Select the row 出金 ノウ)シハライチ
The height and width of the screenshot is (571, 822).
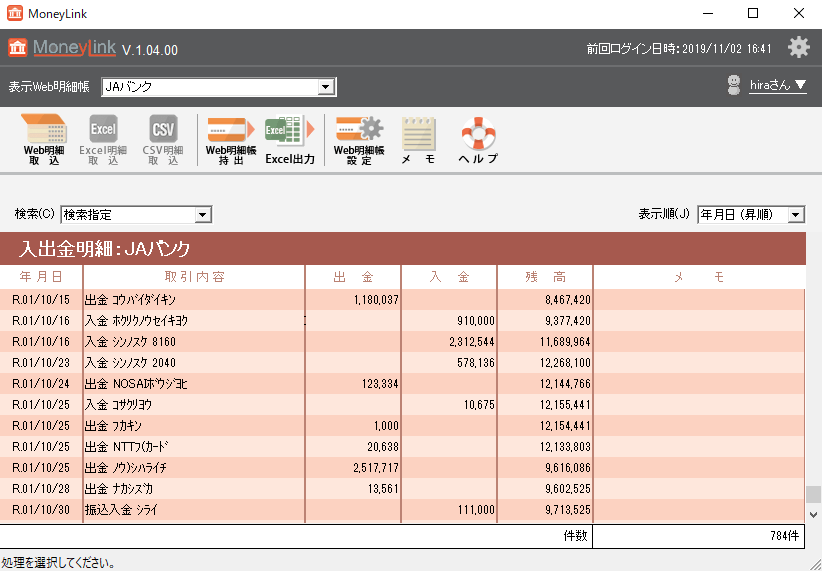[402, 468]
